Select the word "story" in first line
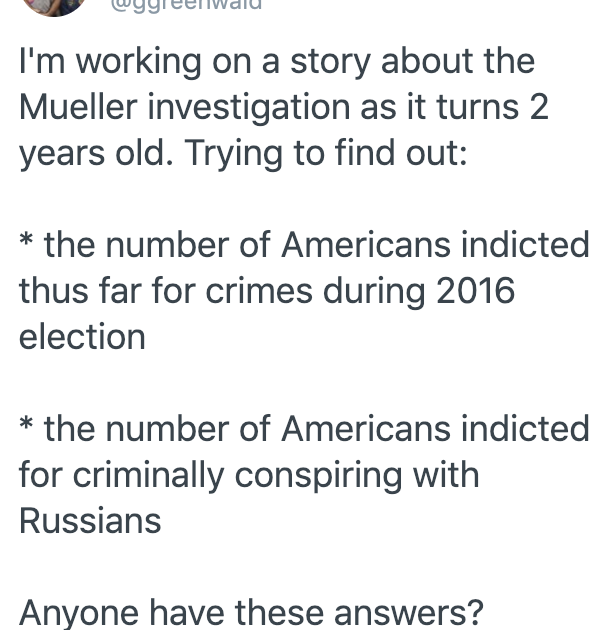612x630 pixels. [330, 63]
